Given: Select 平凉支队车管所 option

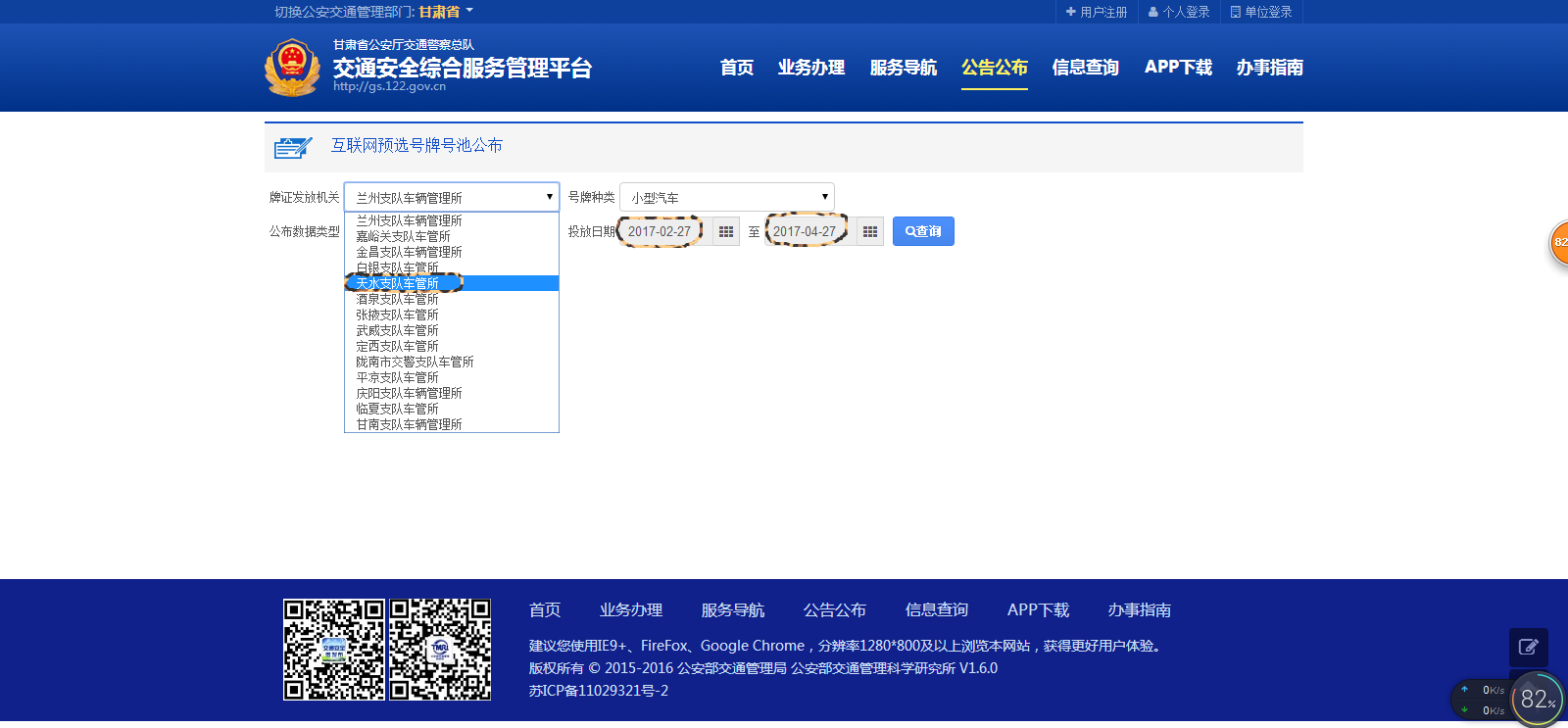Looking at the screenshot, I should point(452,377).
